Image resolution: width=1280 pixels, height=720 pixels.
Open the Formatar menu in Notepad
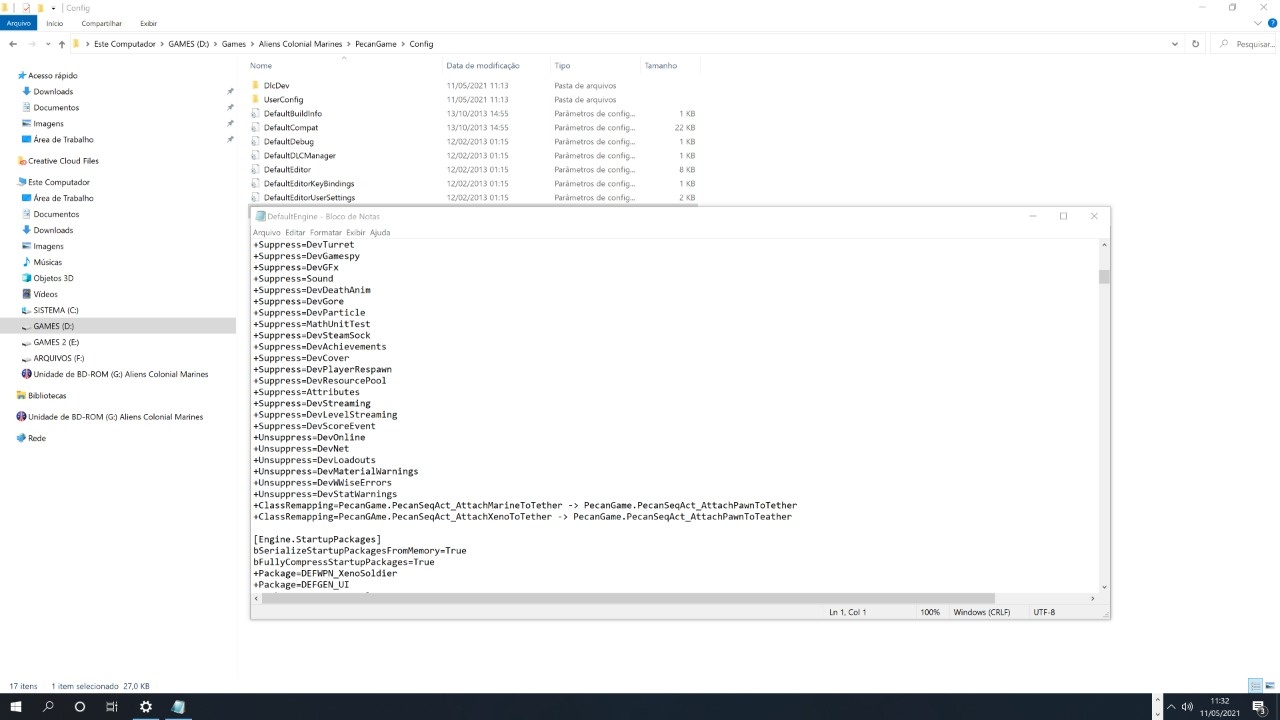[326, 232]
